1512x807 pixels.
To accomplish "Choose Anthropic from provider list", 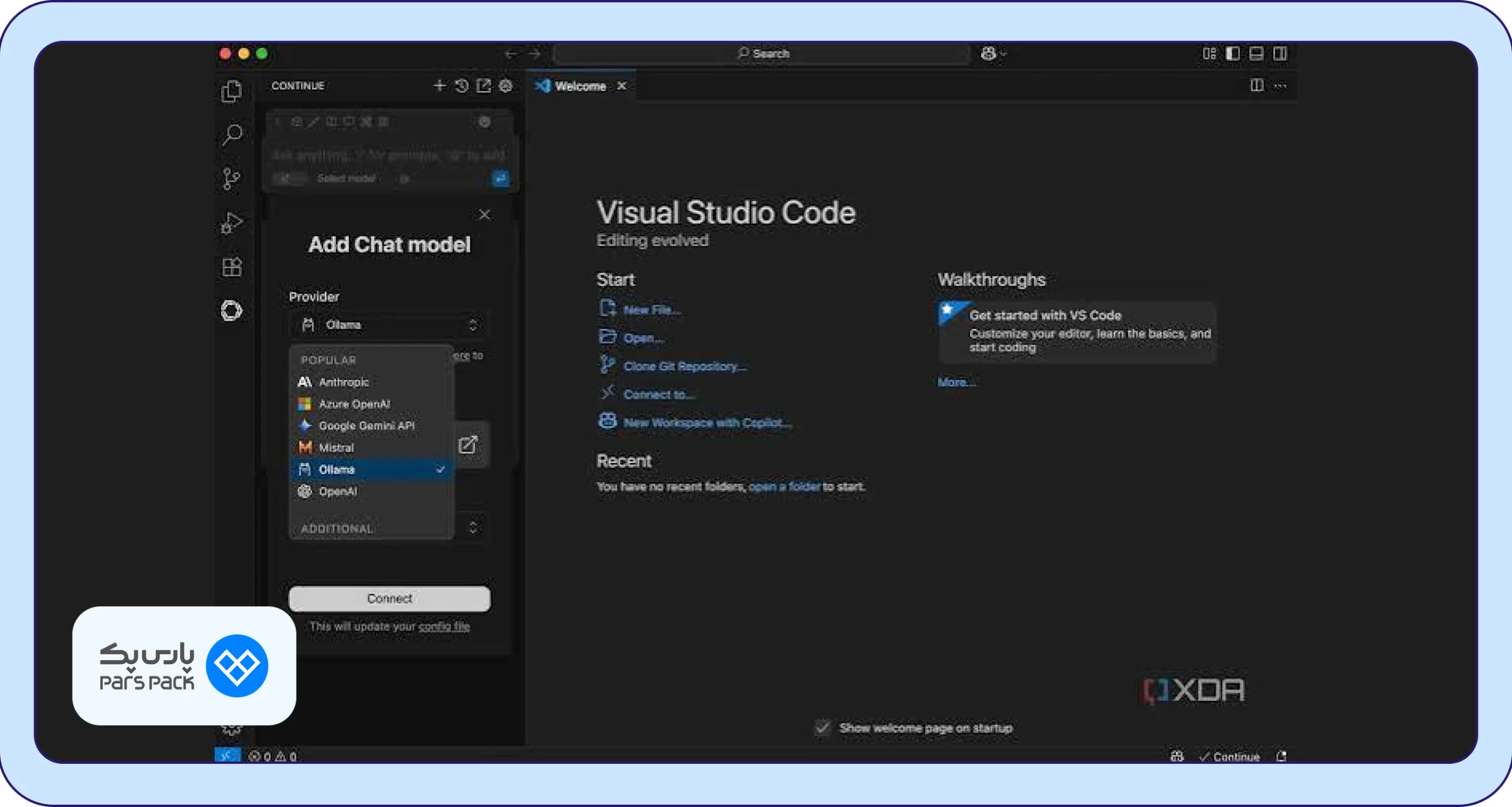I will pyautogui.click(x=372, y=382).
